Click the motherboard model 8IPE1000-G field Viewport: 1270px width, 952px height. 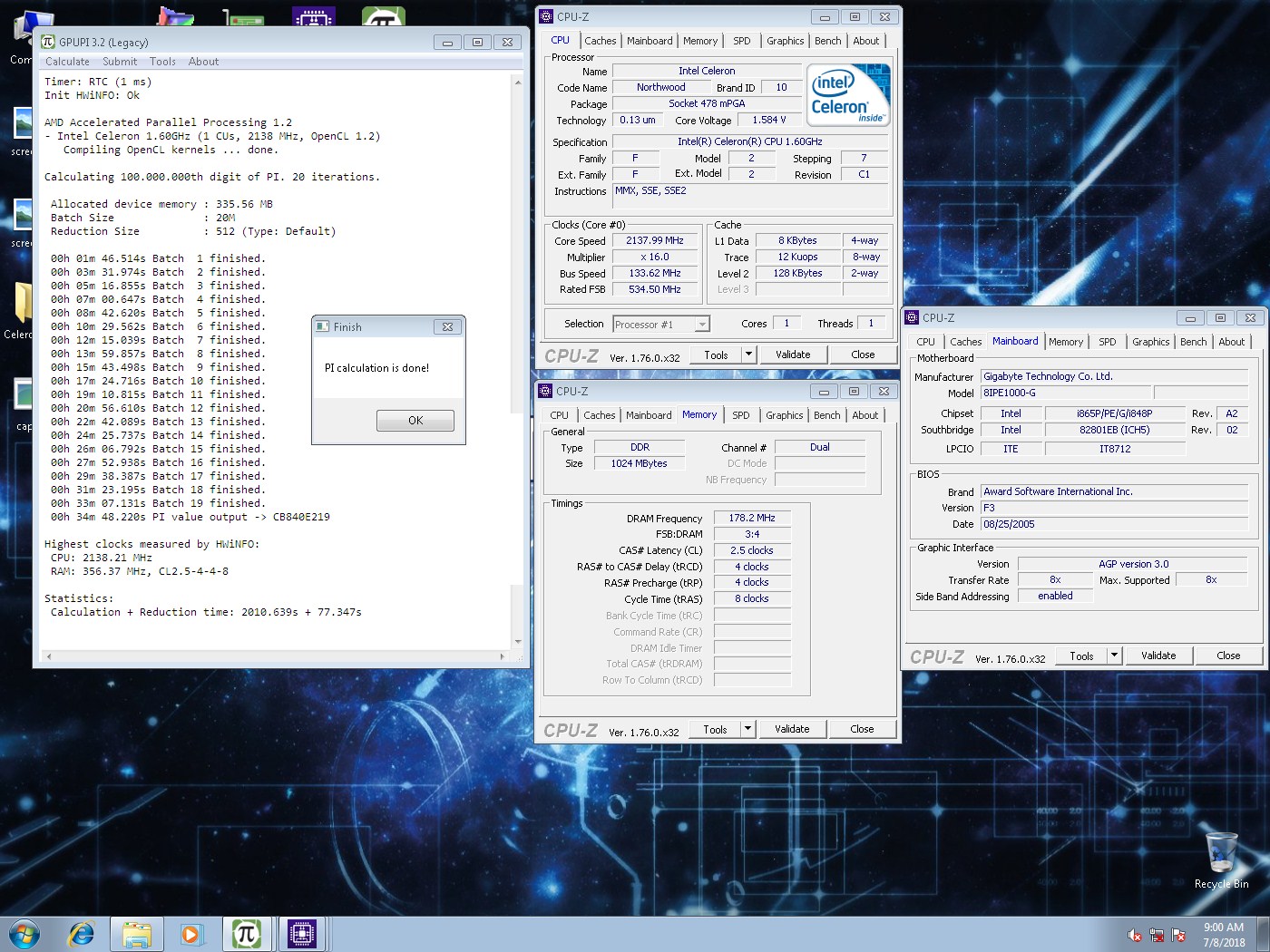1066,393
